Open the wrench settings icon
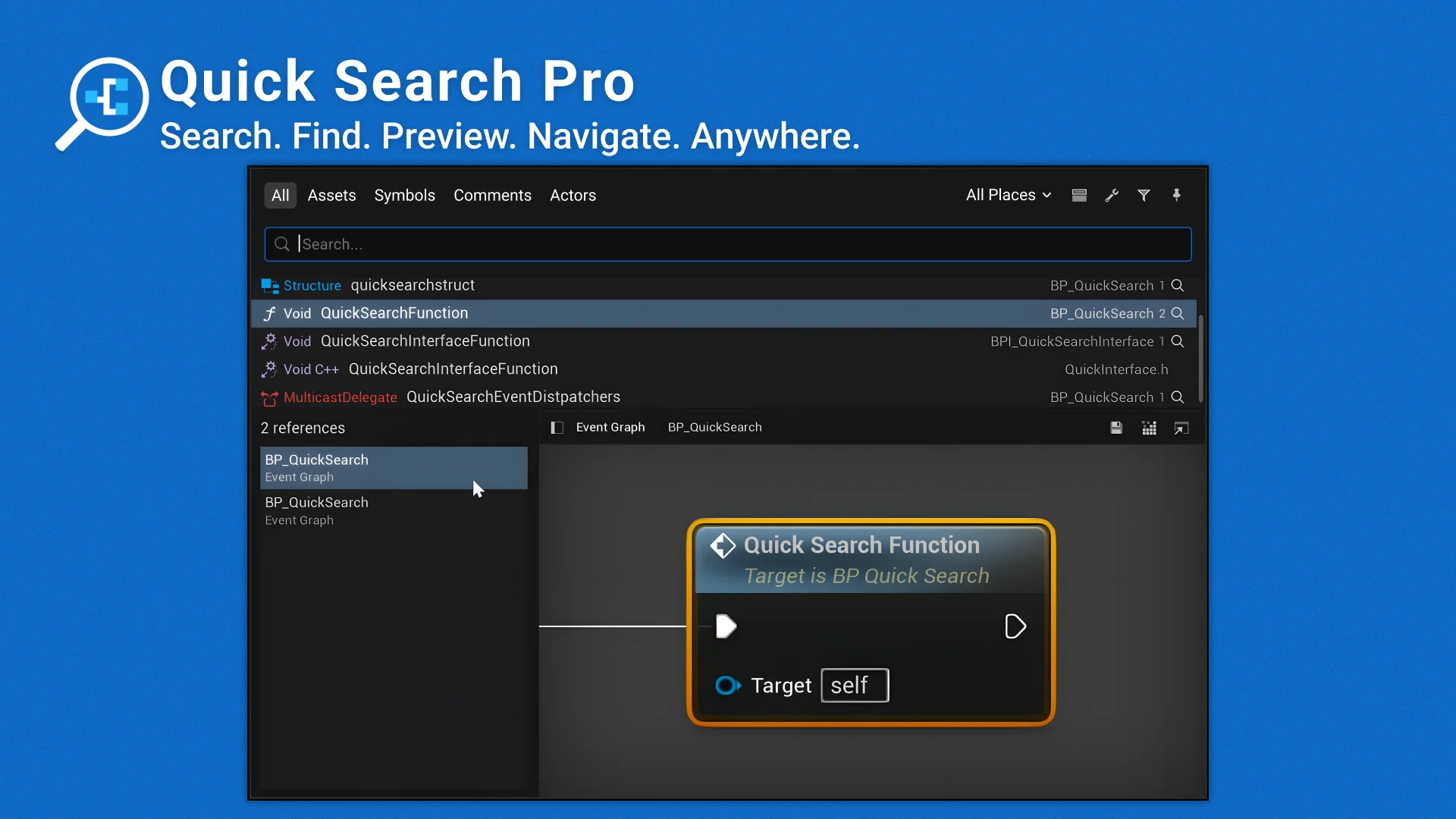 (x=1112, y=195)
